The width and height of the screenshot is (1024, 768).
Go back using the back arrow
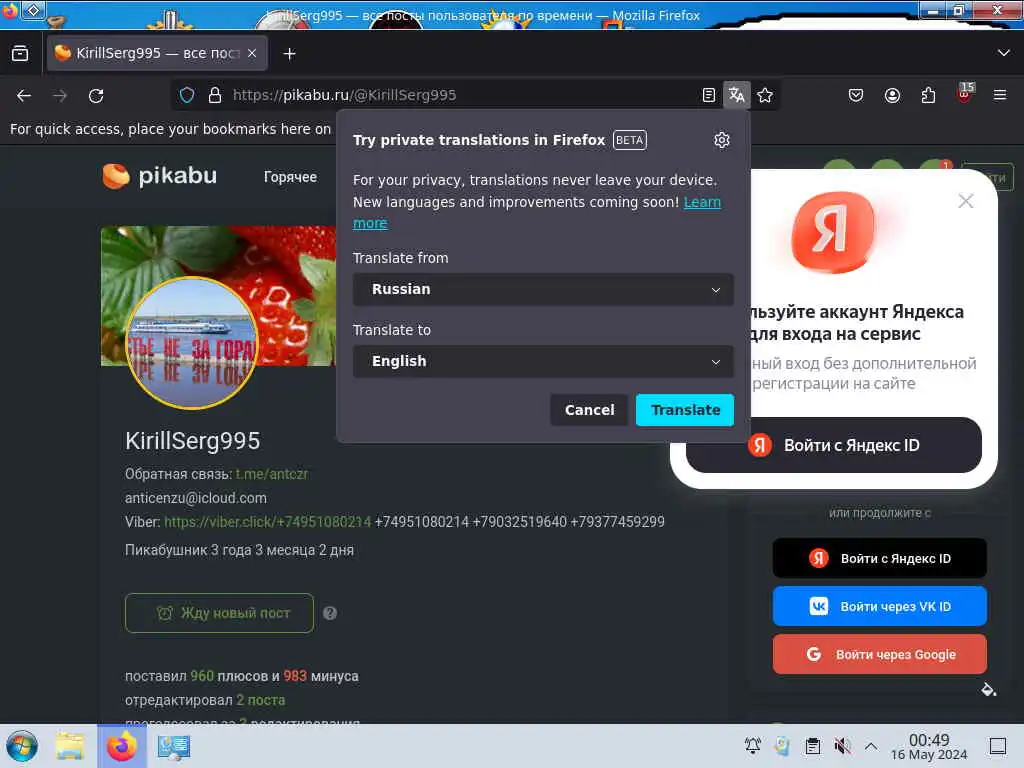click(x=24, y=96)
